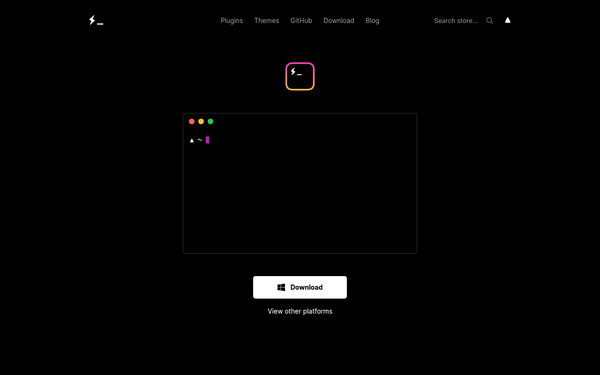Image resolution: width=600 pixels, height=375 pixels.
Task: Click the green dot in terminal demo
Action: click(210, 121)
